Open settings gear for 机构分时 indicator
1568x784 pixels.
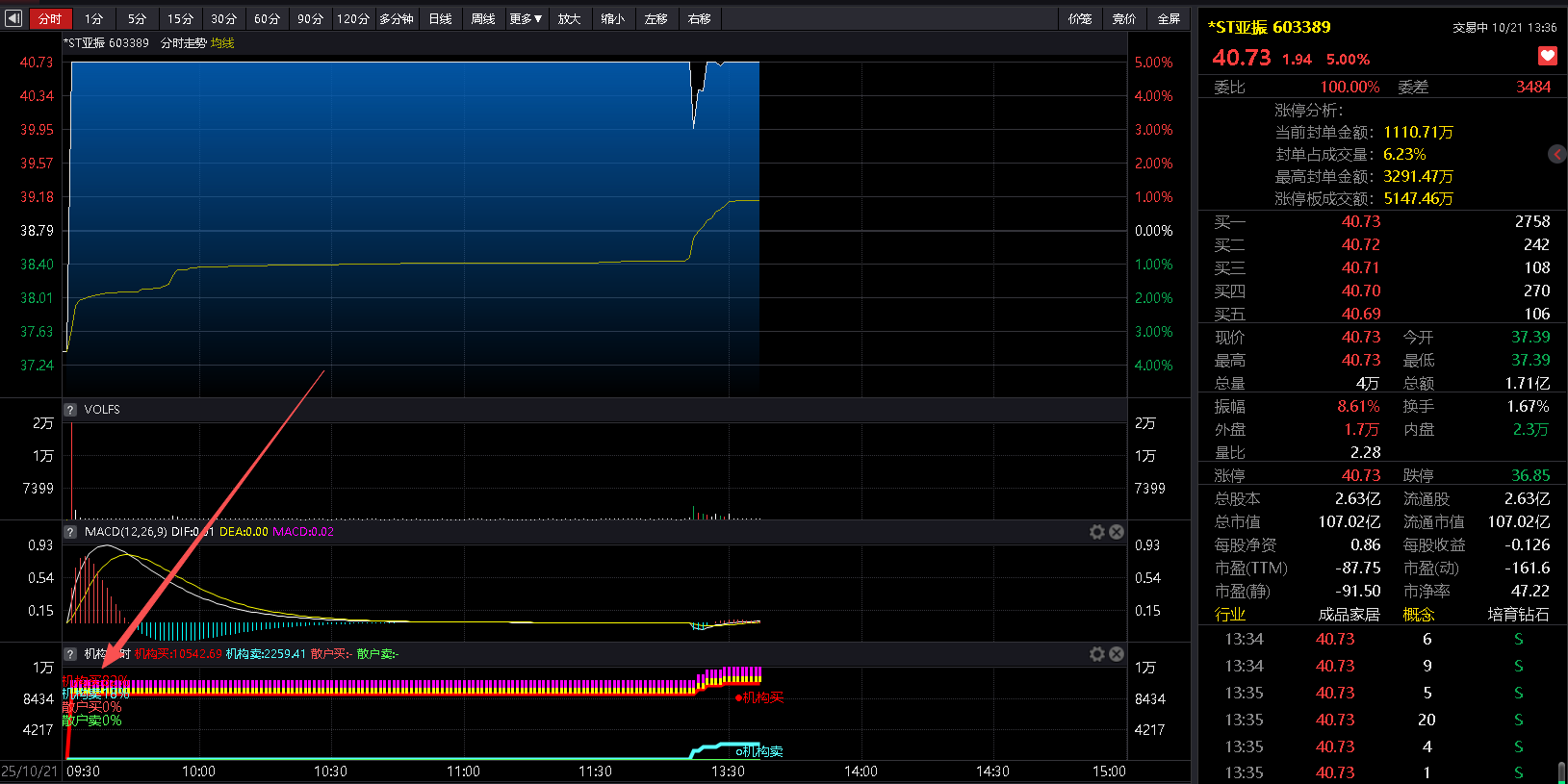tap(1096, 654)
